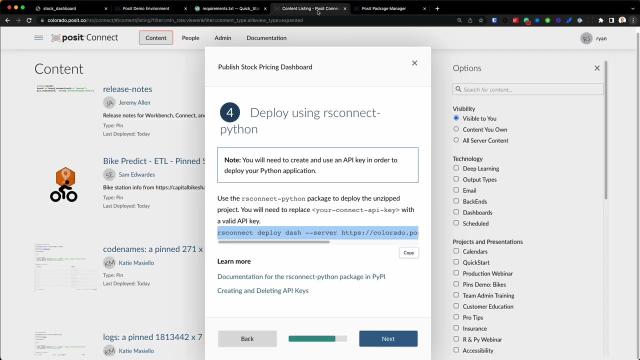Check the Output Types checkbox
This screenshot has width=640, height=360.
(x=456, y=179)
